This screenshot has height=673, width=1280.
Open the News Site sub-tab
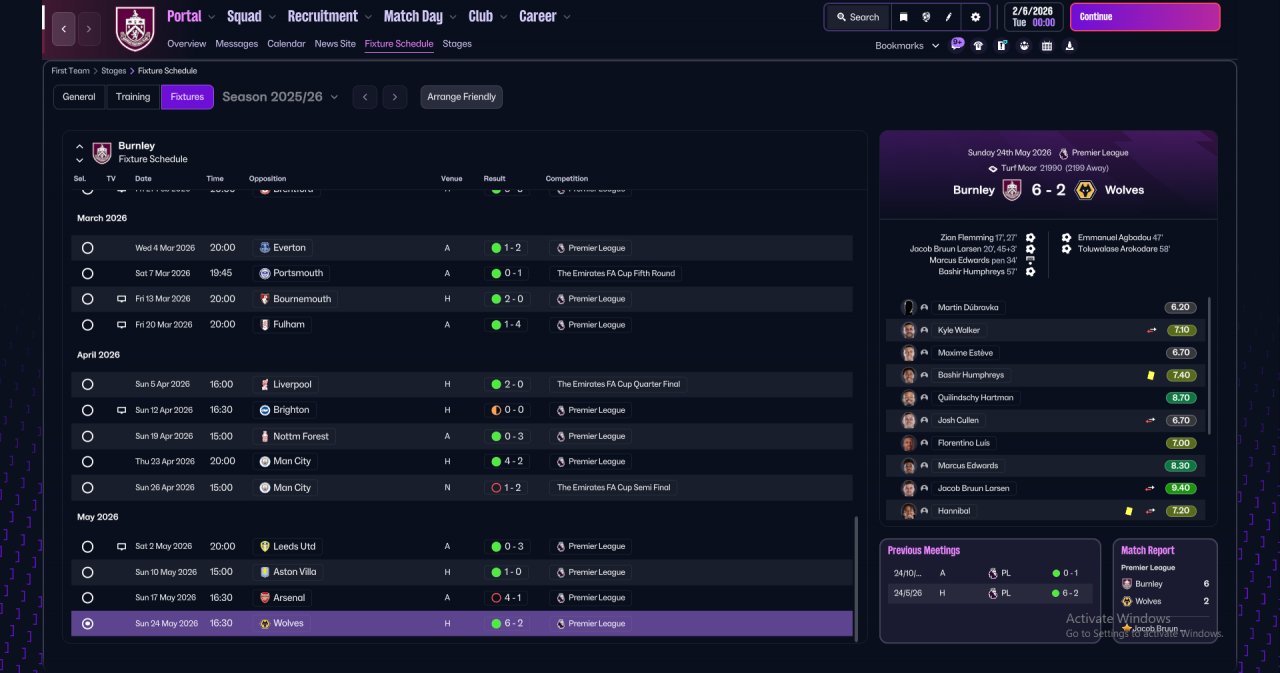(335, 44)
